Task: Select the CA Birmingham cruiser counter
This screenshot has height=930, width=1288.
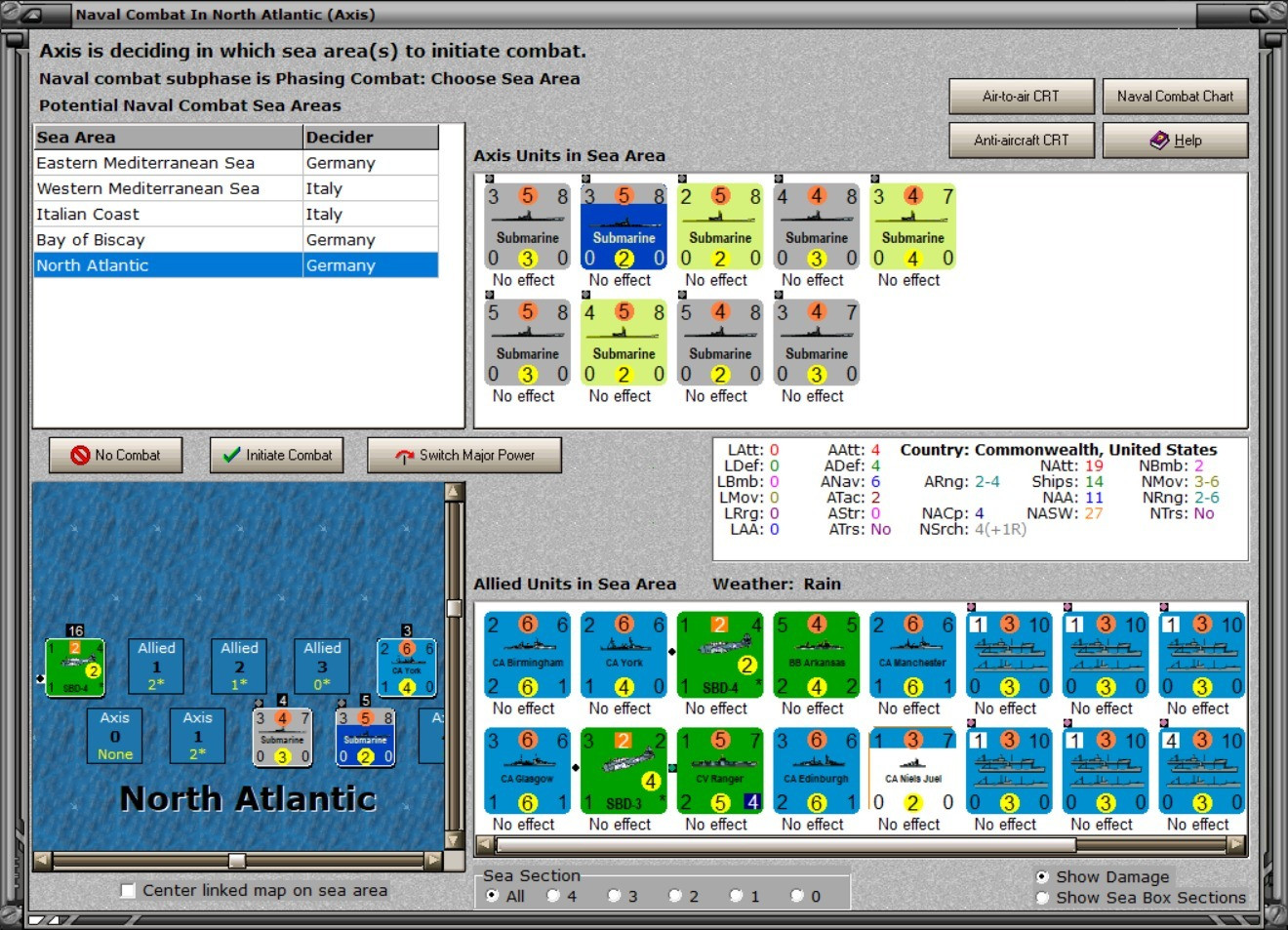Action: click(528, 656)
